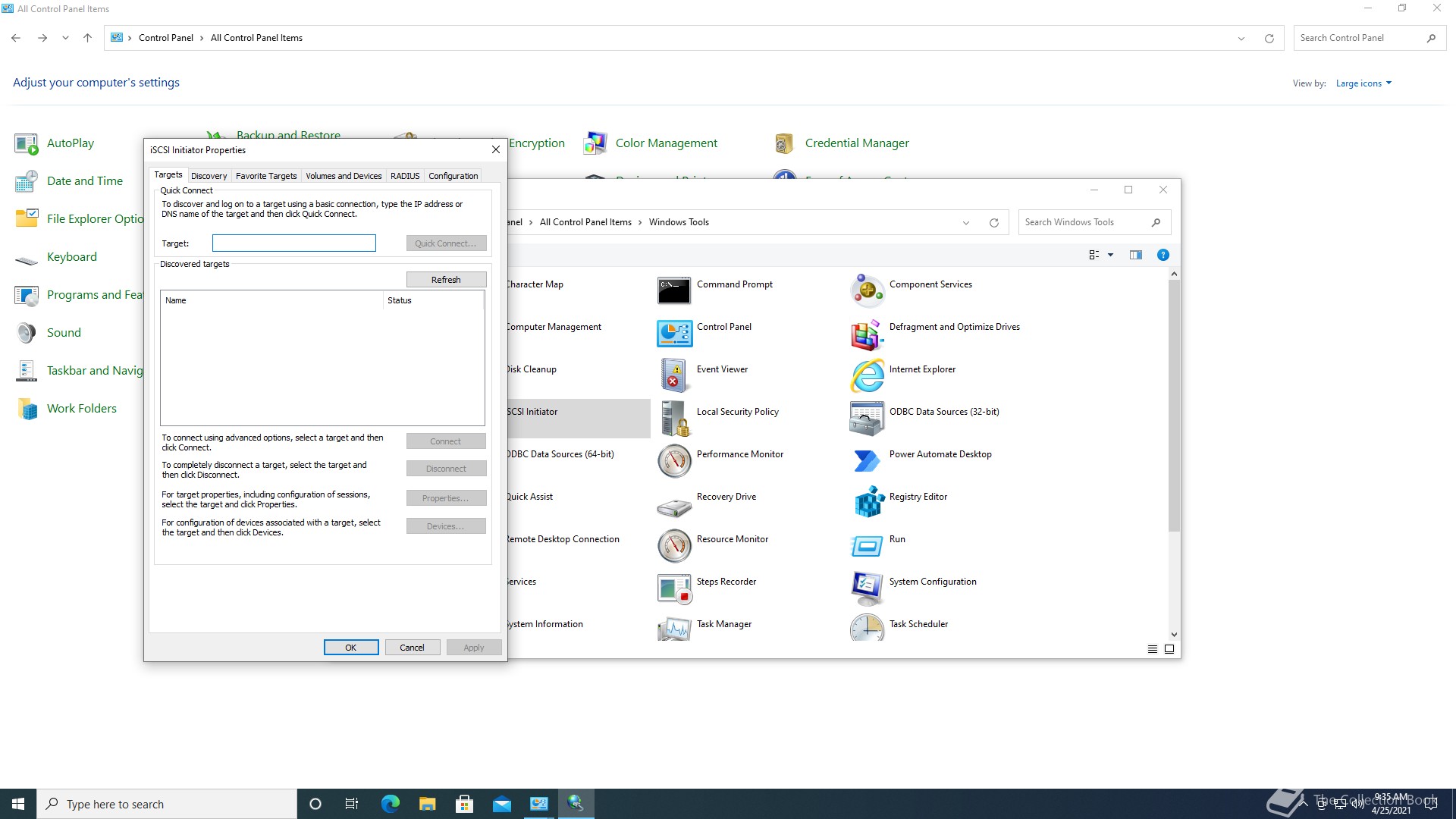Switch to Volumes and Devices tab
Viewport: 1456px width, 819px height.
344,176
